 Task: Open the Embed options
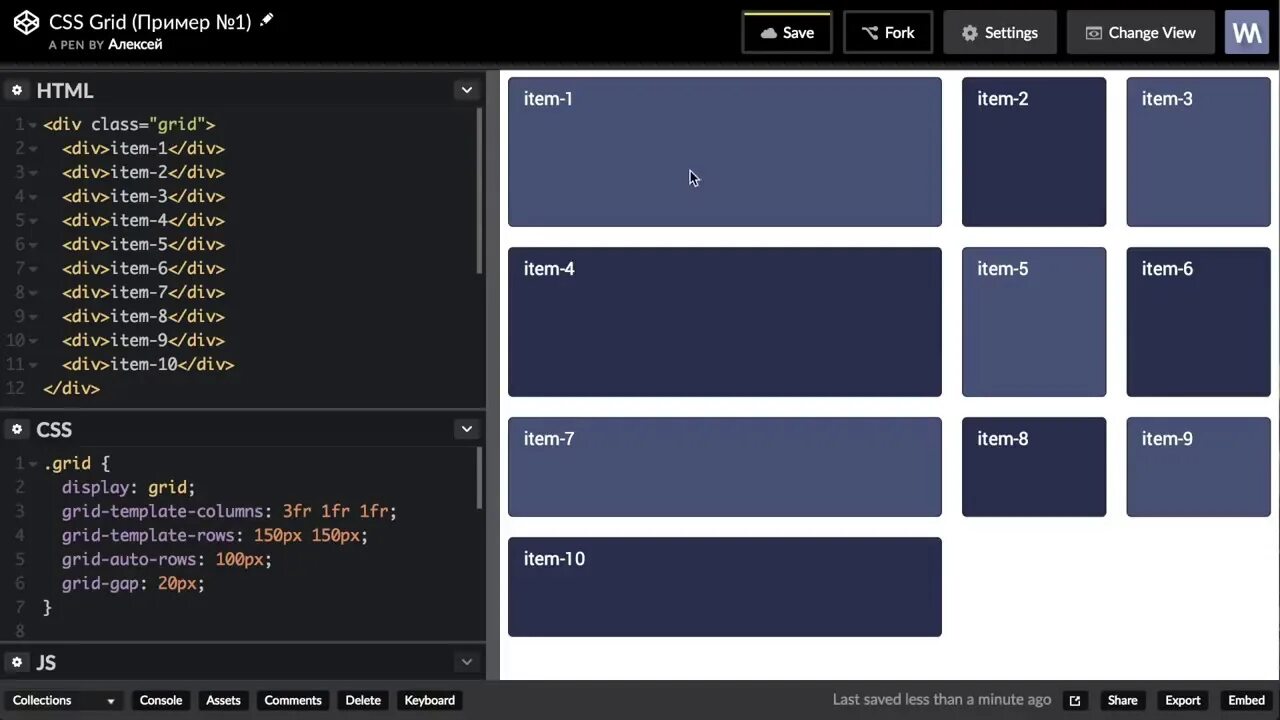[x=1245, y=700]
